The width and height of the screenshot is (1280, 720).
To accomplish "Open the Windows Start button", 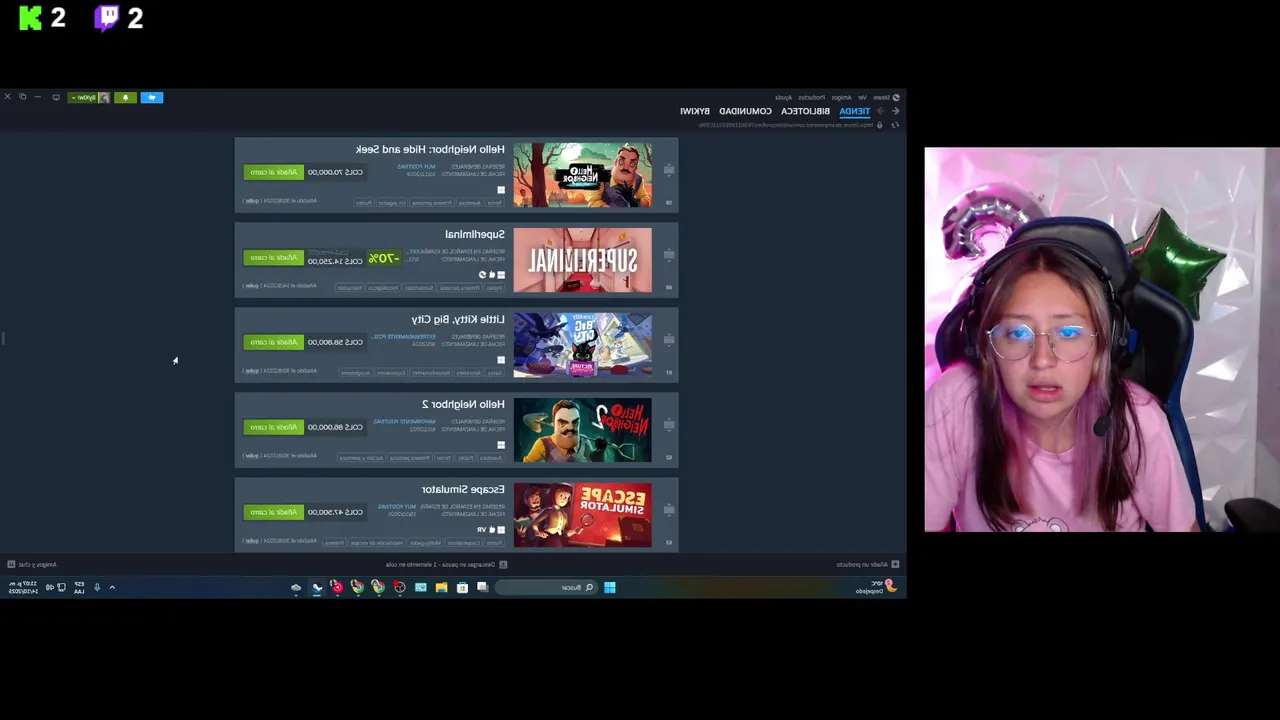I will pyautogui.click(x=610, y=587).
